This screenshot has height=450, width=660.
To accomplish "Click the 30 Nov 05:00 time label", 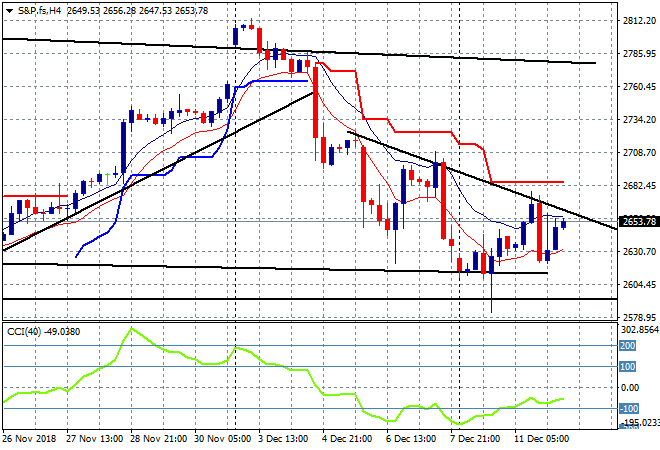I will [x=223, y=439].
